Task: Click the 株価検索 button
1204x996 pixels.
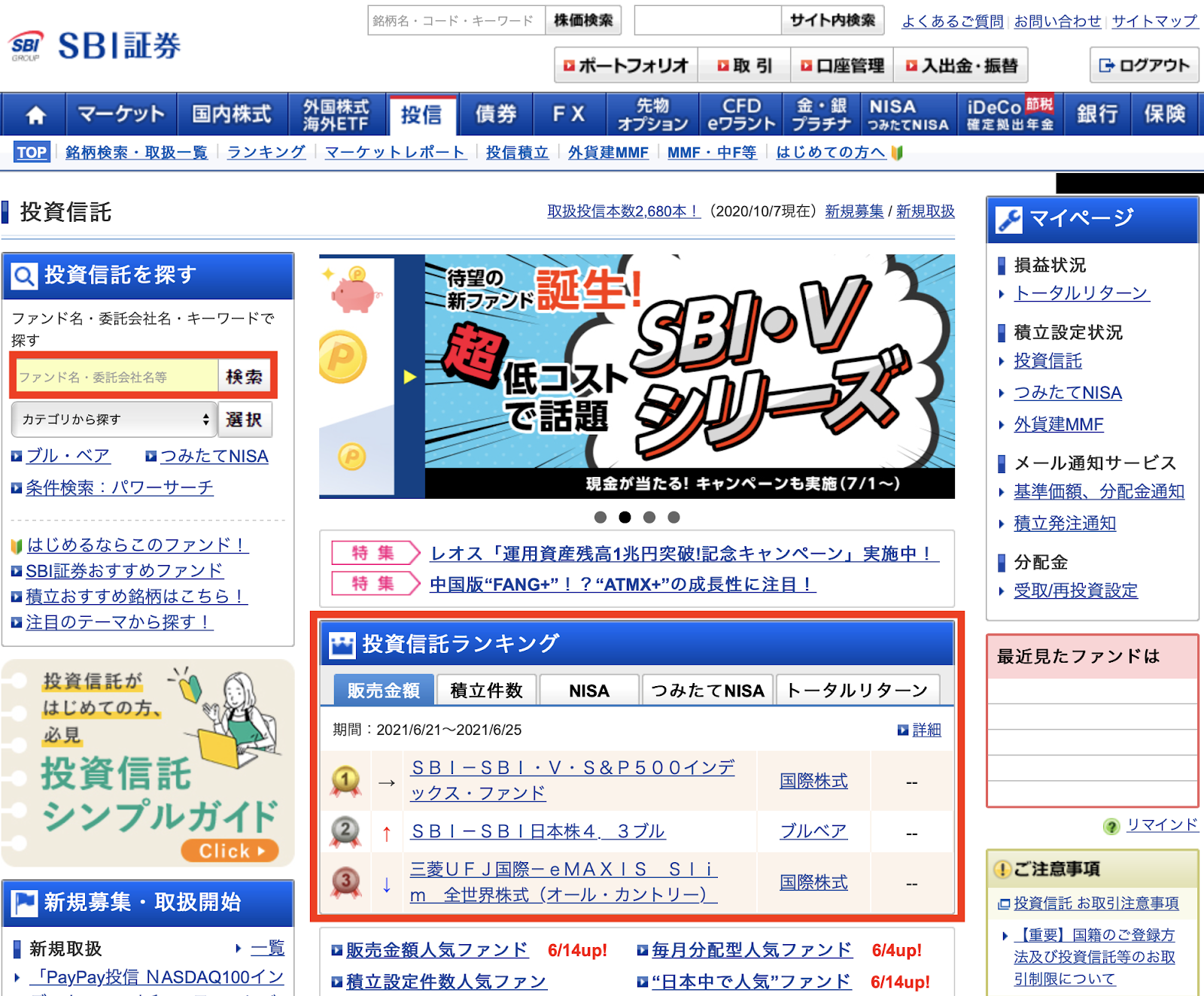Action: (x=583, y=20)
